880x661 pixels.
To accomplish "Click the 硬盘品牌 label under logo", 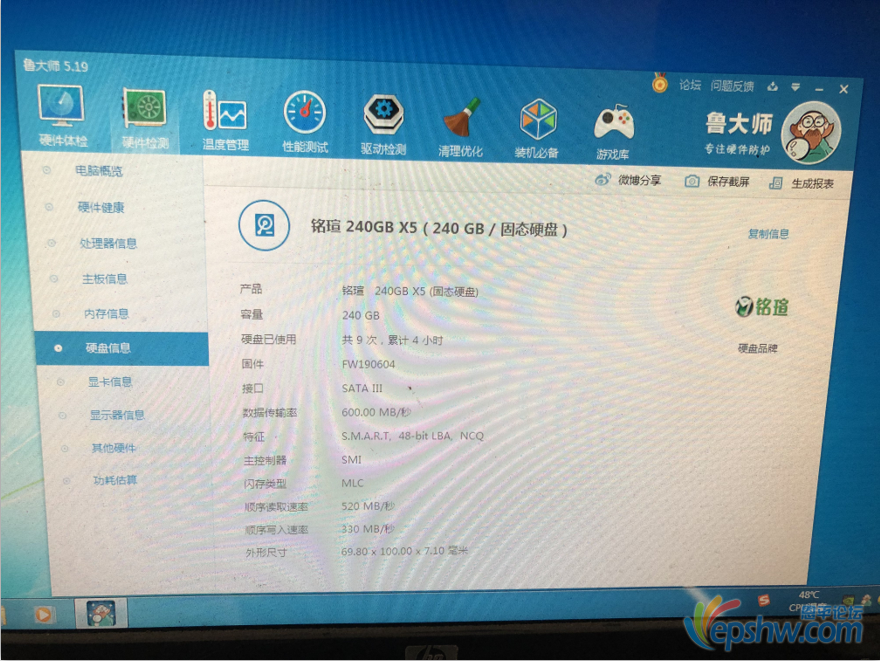I will pos(758,348).
